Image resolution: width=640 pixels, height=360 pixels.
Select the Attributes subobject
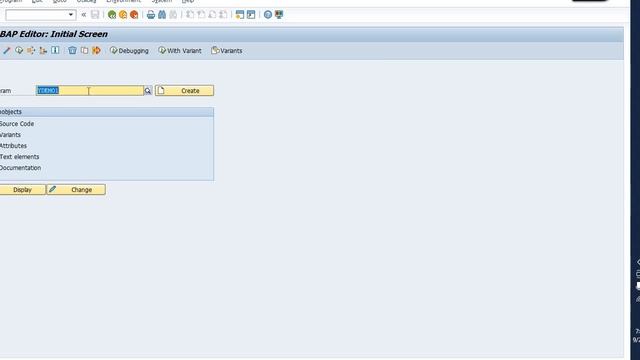(x=13, y=146)
